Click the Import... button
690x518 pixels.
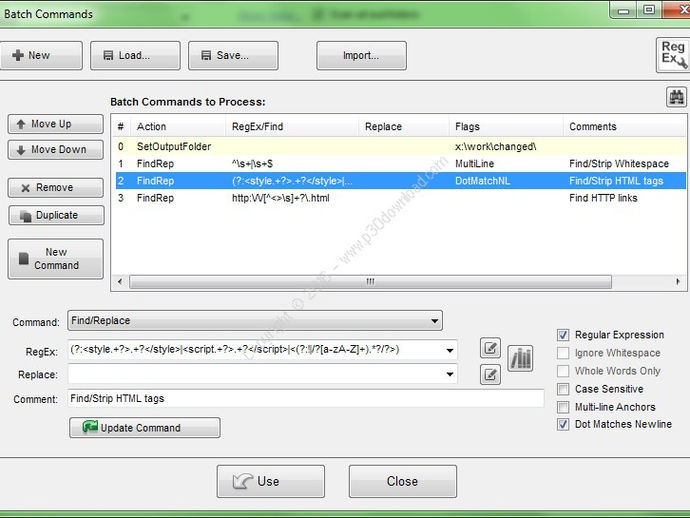click(361, 55)
